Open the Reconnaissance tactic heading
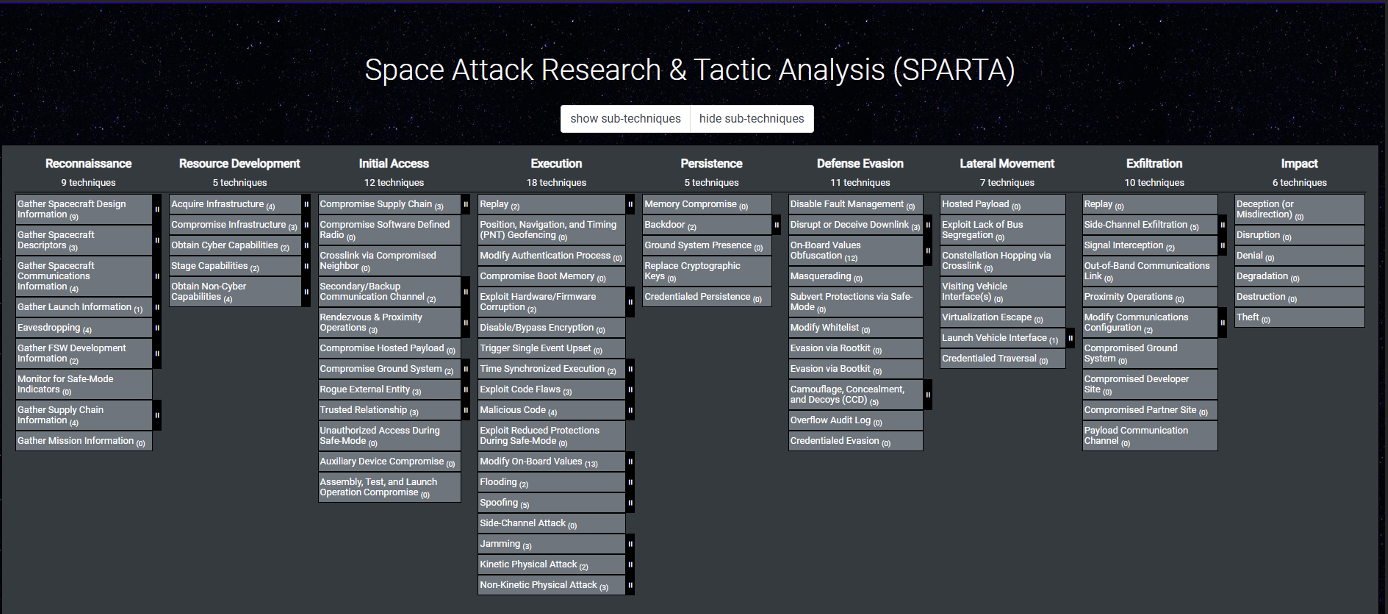This screenshot has height=614, width=1388. click(88, 164)
